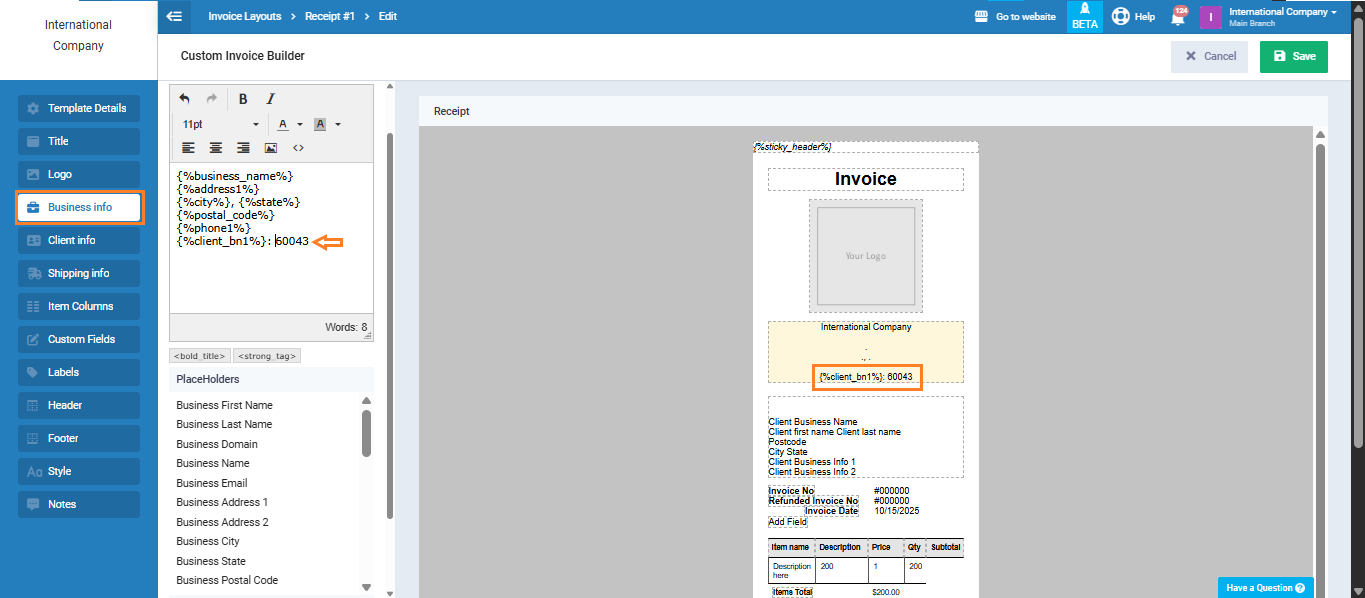Image resolution: width=1365 pixels, height=598 pixels.
Task: Insert an image via the editor toolbar
Action: pos(270,148)
